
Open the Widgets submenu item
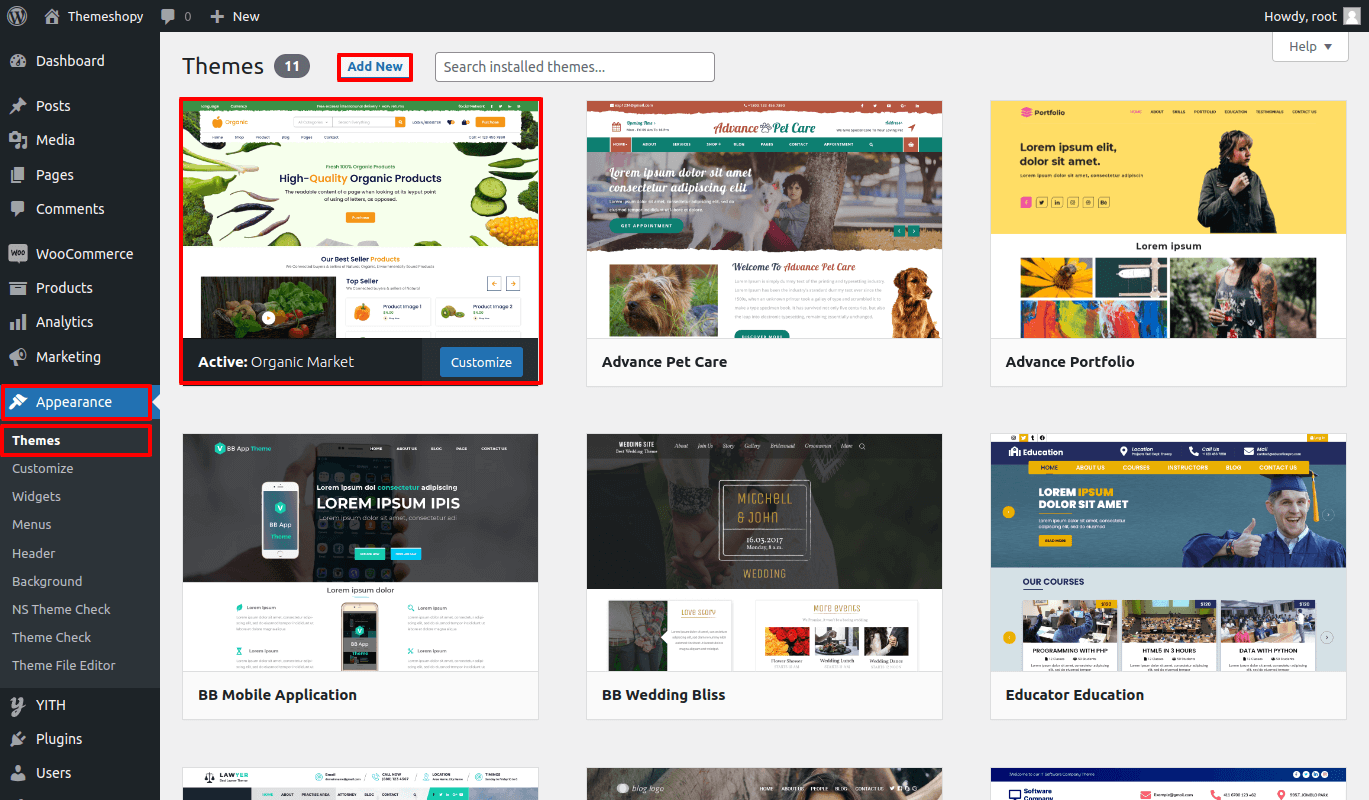point(36,496)
